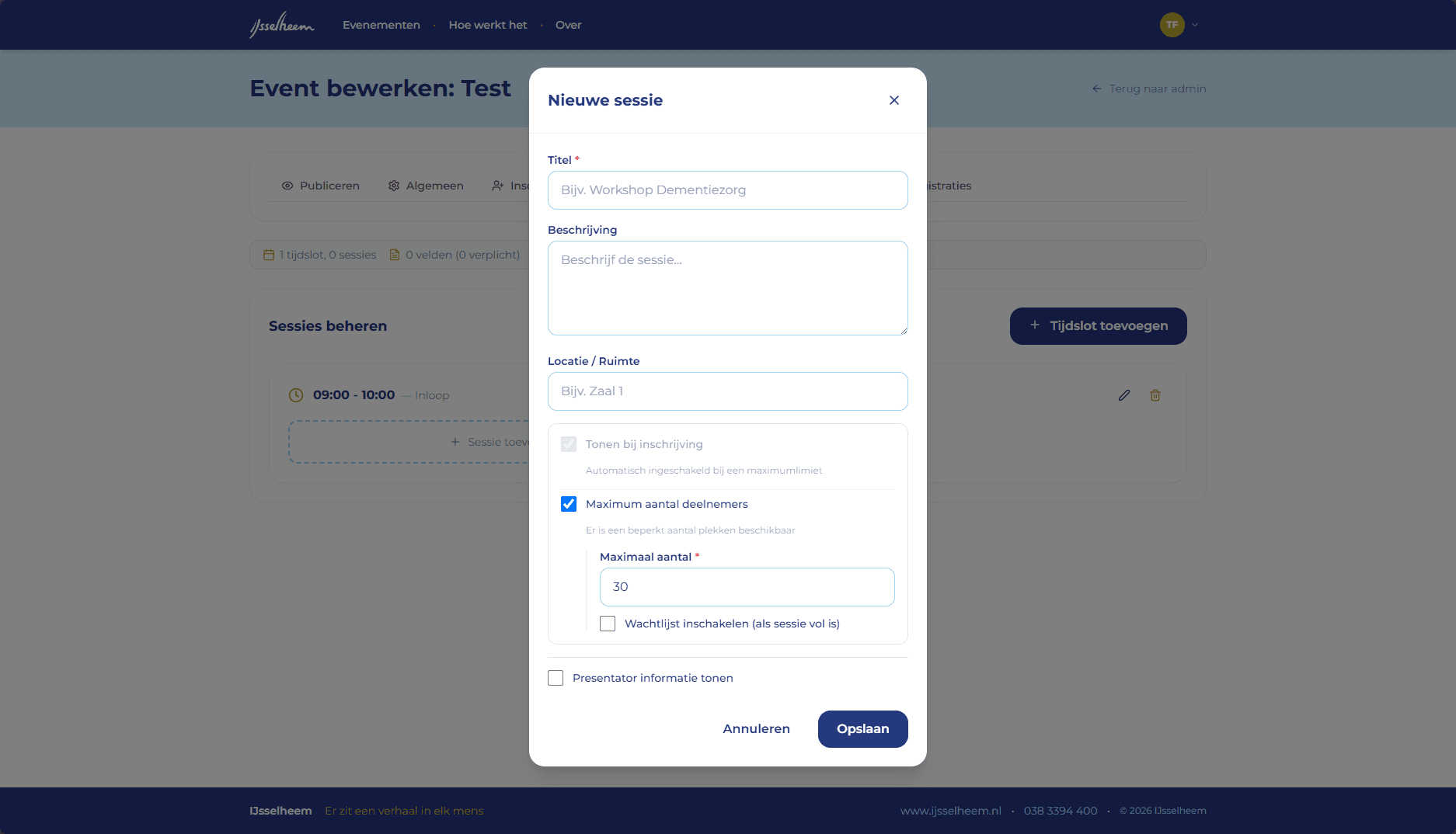Viewport: 1456px width, 834px height.
Task: Click the Nieuwe sessie dialog title
Action: click(605, 100)
